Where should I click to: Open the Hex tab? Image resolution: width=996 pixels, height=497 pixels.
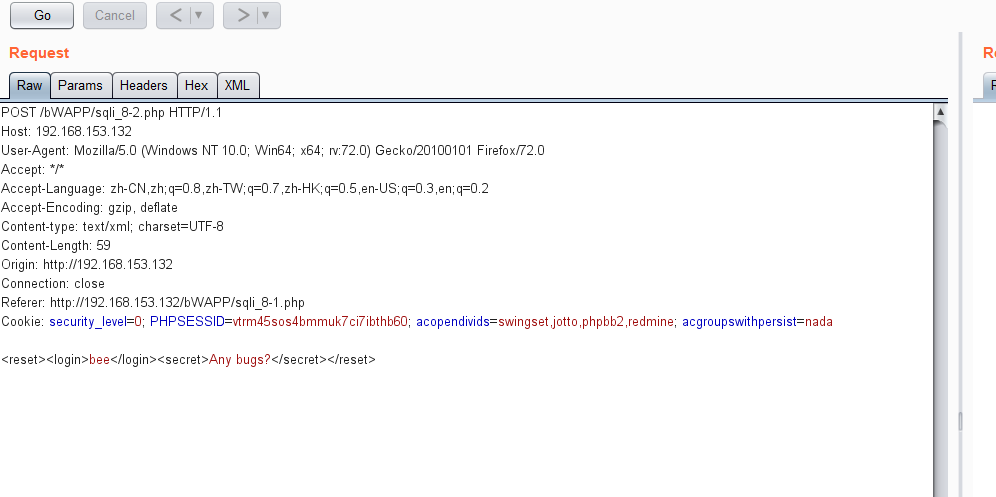tap(197, 85)
